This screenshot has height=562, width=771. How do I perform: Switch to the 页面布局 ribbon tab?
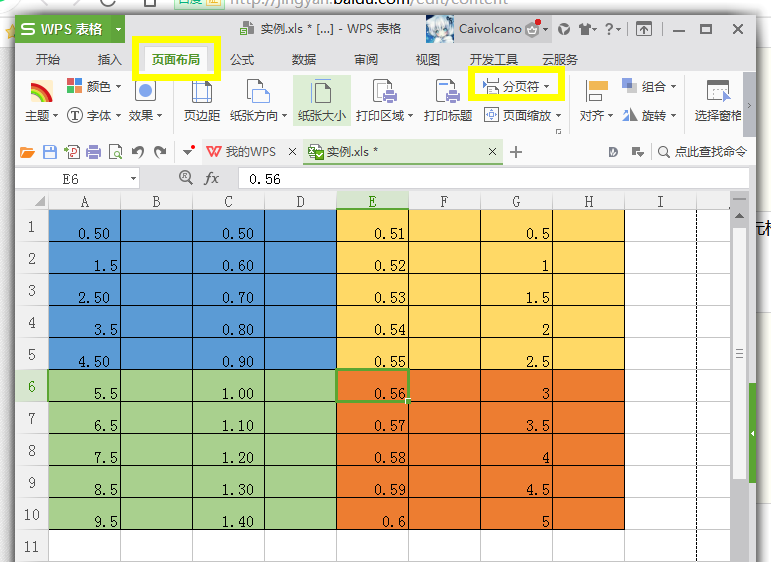pos(176,59)
